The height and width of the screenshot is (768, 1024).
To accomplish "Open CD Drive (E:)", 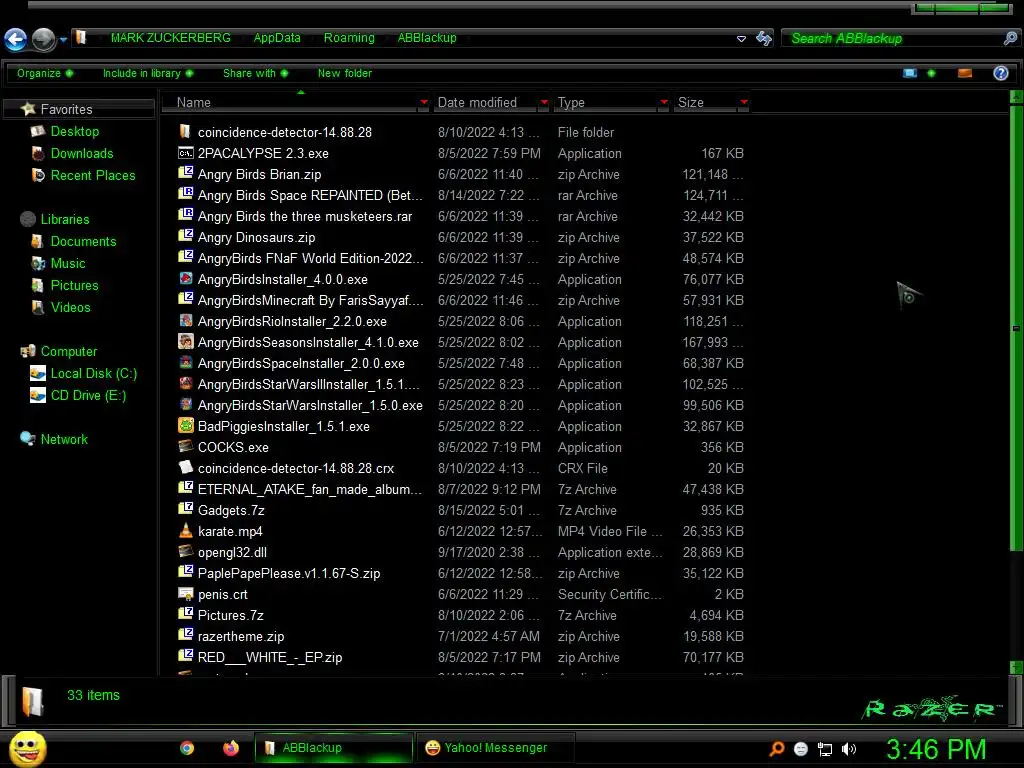I will 88,396.
